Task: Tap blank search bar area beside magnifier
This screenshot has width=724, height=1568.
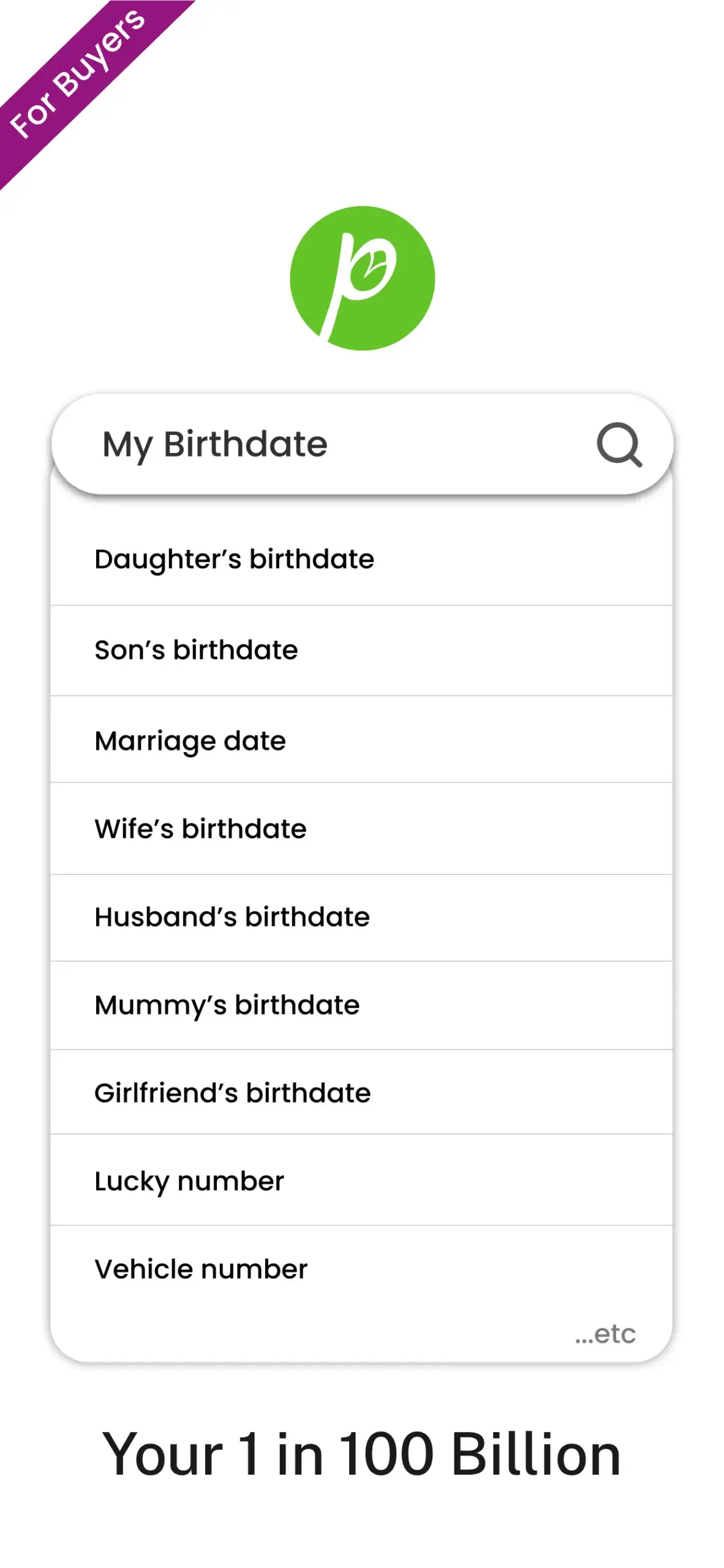Action: [x=459, y=444]
